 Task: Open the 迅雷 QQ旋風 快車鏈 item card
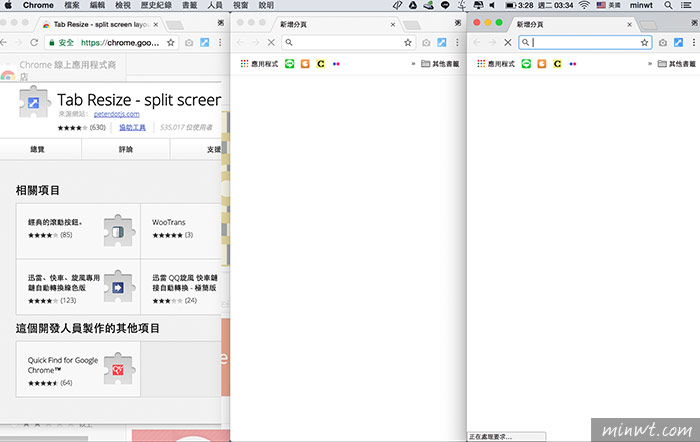click(x=181, y=287)
